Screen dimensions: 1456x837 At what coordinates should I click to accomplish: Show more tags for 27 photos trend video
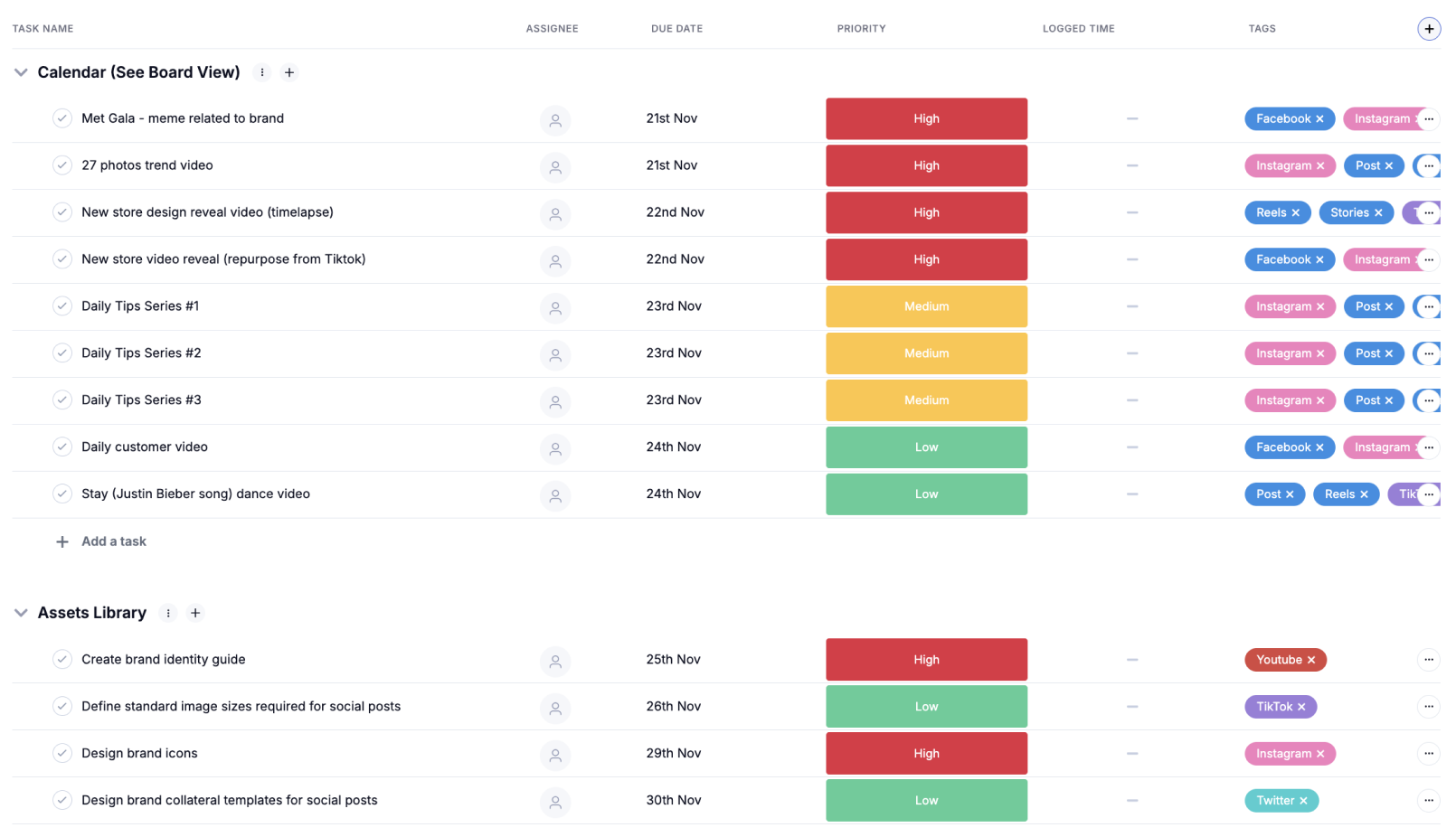tap(1428, 165)
